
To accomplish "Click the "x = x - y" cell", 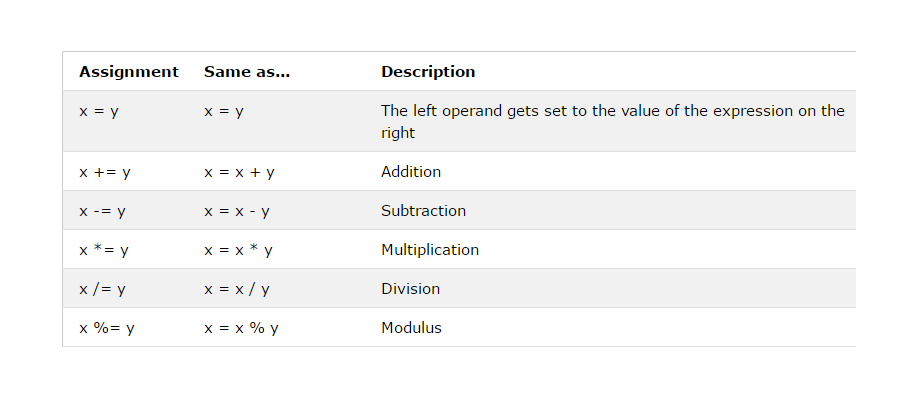I will (237, 211).
